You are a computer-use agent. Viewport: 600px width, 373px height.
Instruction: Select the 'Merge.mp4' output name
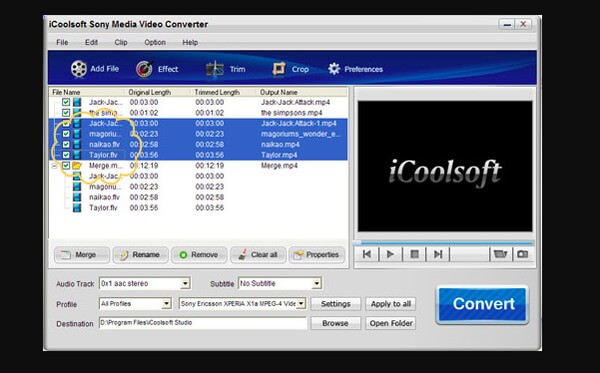click(x=279, y=166)
